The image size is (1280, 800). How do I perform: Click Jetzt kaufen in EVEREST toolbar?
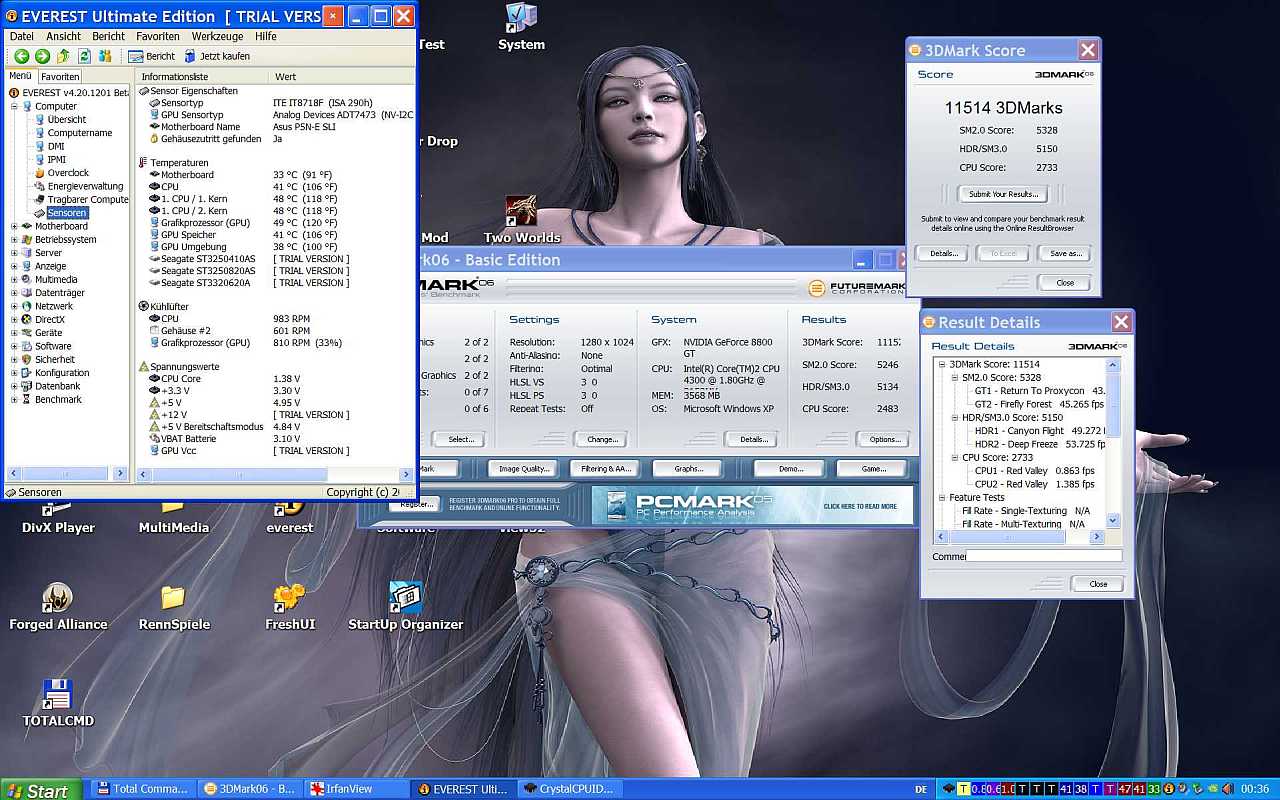pos(216,56)
